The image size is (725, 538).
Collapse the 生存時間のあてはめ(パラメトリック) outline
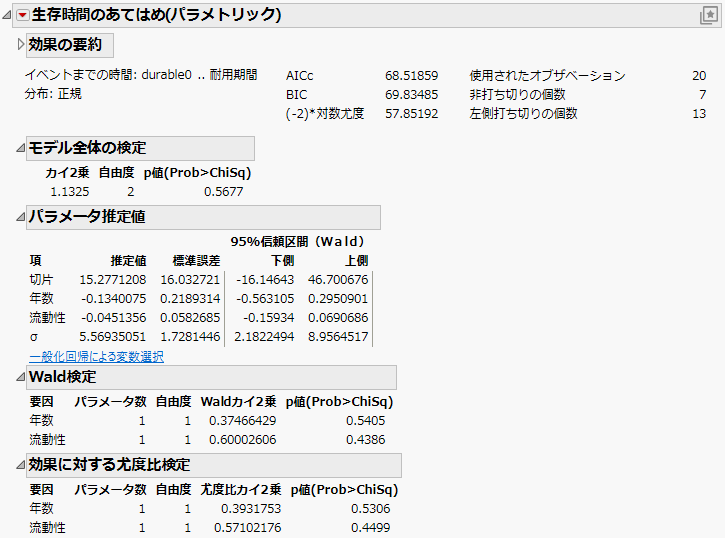(6, 15)
